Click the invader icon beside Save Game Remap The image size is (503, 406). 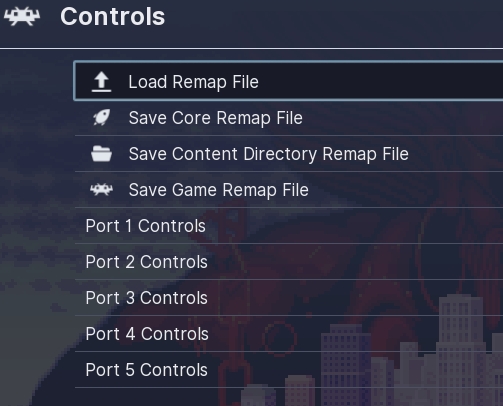click(x=101, y=190)
